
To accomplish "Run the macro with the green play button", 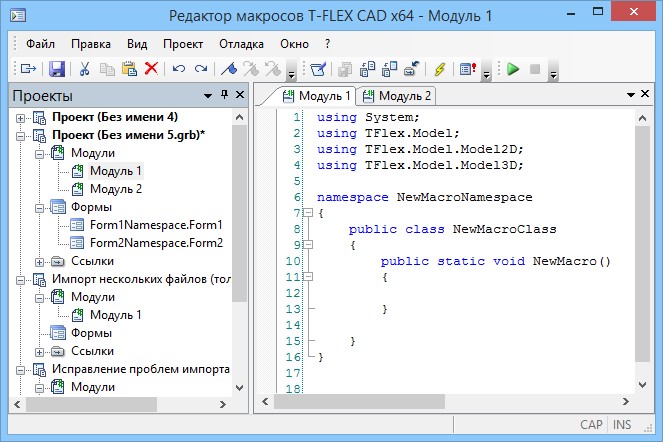I will [x=513, y=69].
